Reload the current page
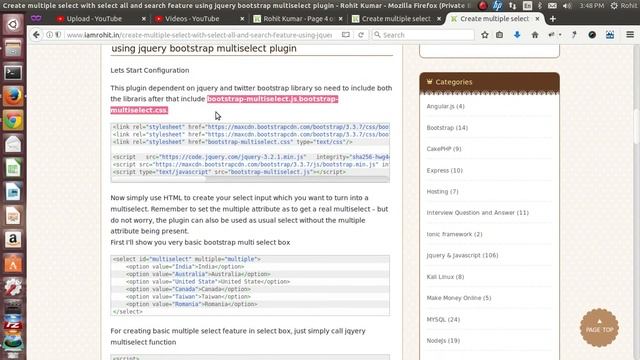 361,35
